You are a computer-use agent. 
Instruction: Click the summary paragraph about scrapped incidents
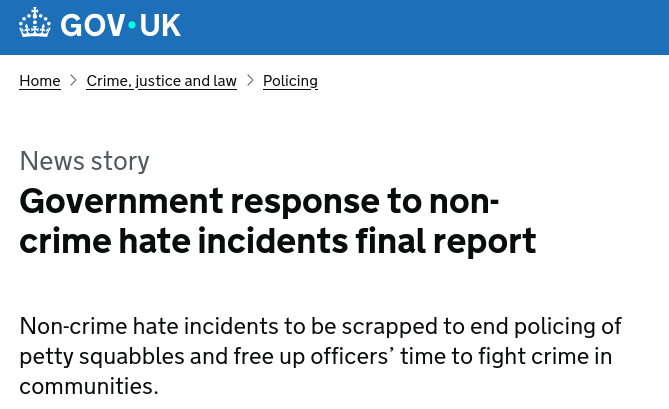(320, 356)
